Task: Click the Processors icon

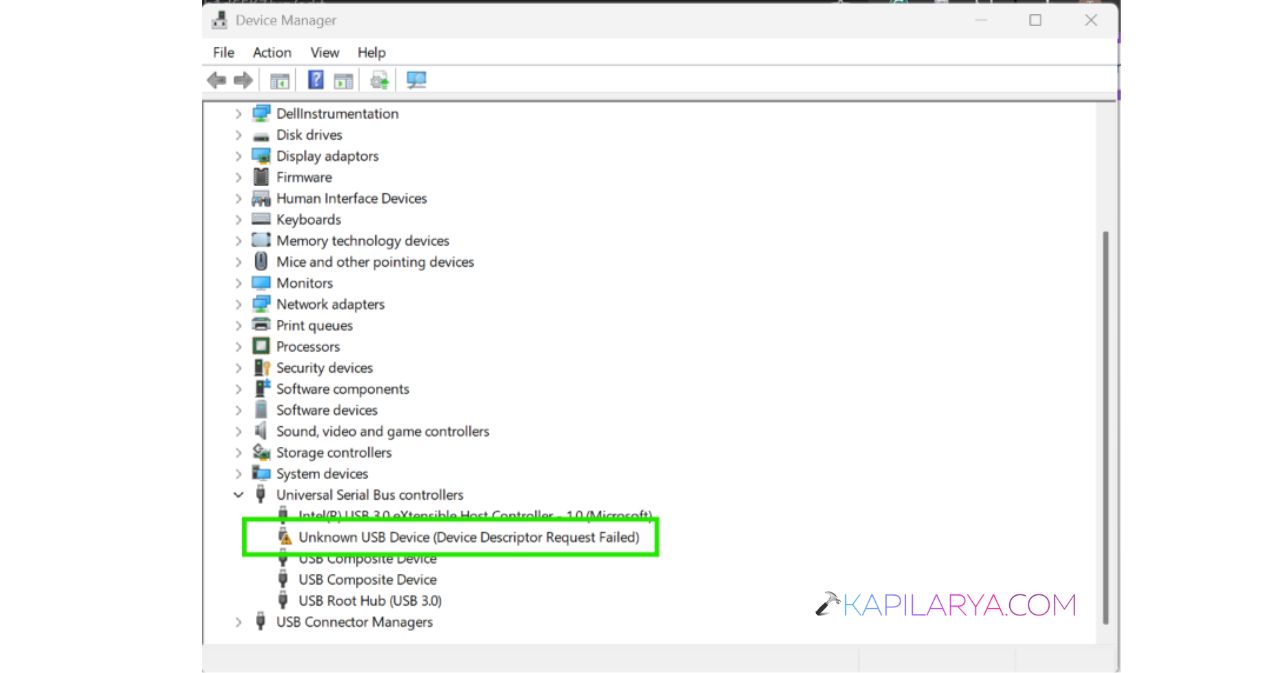Action: pos(261,346)
